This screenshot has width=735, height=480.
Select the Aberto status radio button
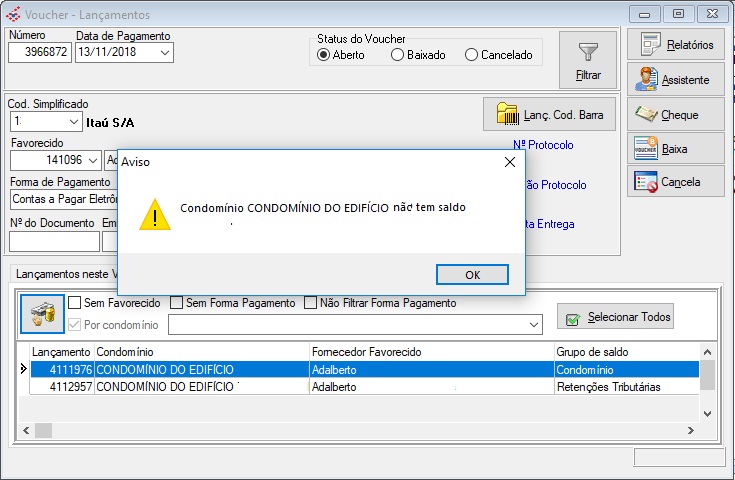(324, 55)
